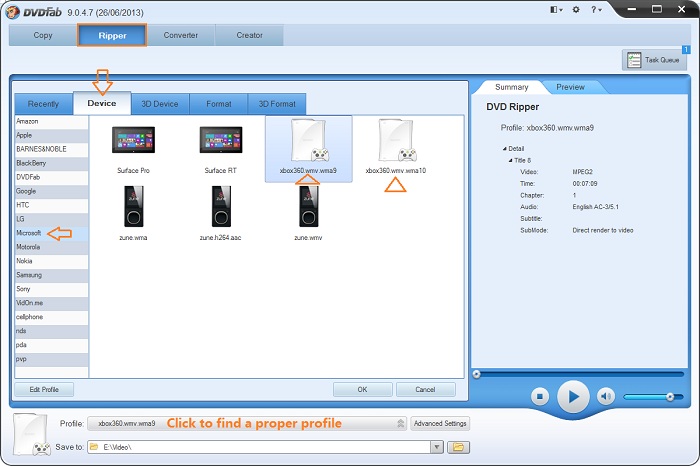Open Advanced Settings
700x466 pixels.
click(x=440, y=423)
